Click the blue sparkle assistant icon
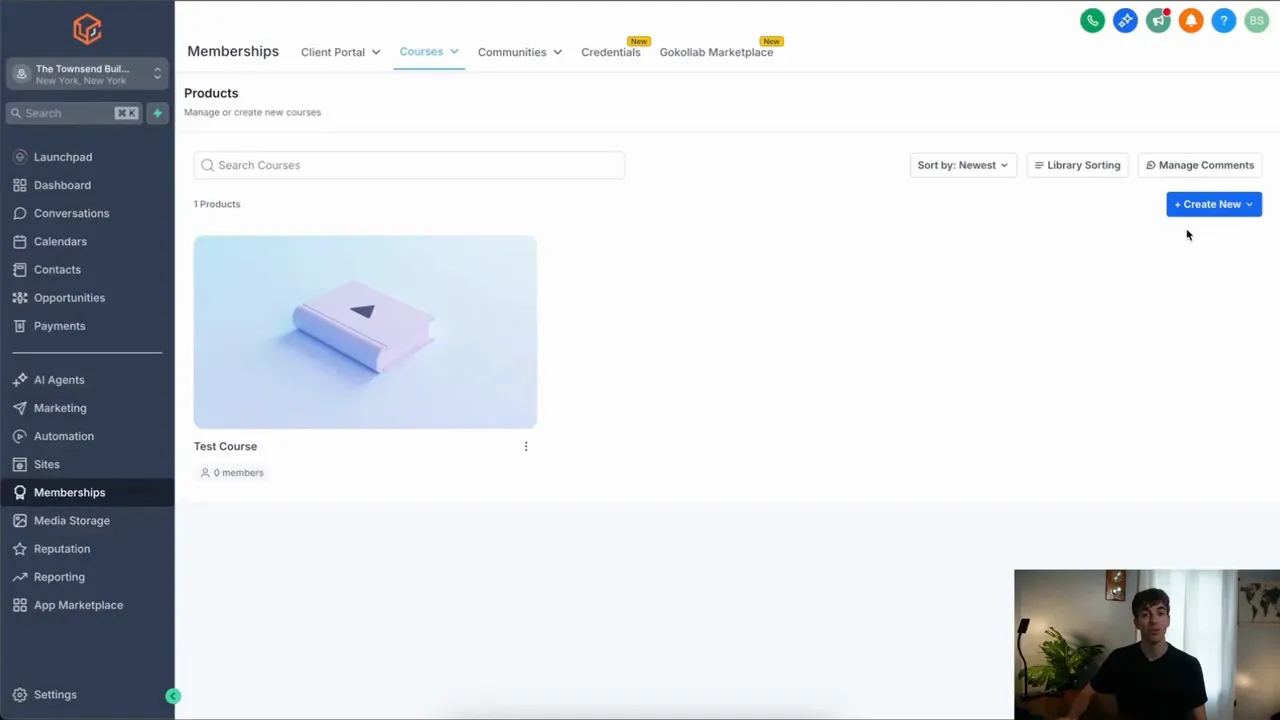 (x=1125, y=20)
